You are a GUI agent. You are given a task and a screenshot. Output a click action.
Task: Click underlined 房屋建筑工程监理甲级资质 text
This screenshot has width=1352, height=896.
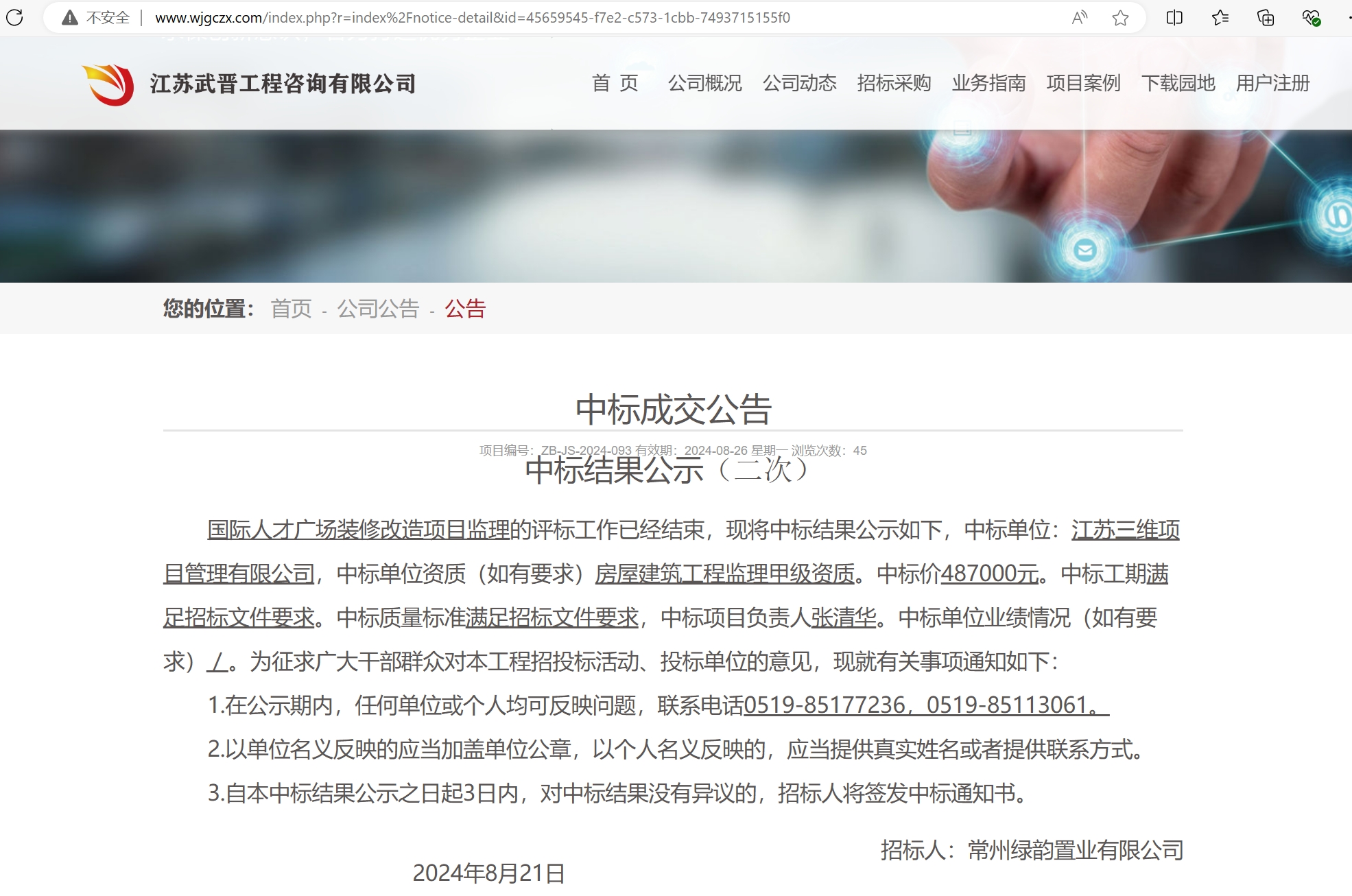(x=725, y=574)
